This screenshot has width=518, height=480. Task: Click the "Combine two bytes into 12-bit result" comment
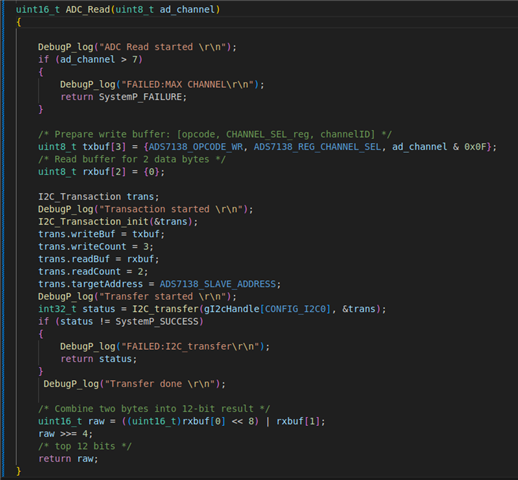tap(154, 409)
